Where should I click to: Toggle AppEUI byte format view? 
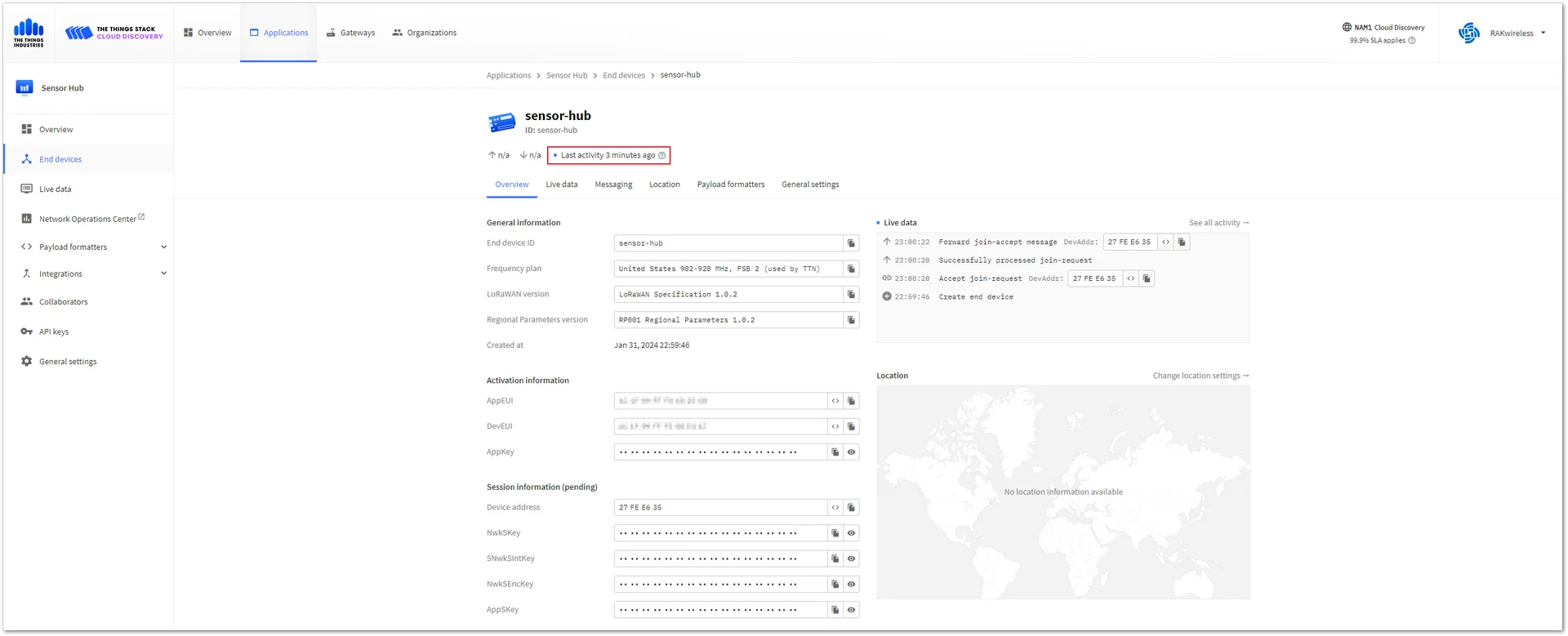(835, 401)
